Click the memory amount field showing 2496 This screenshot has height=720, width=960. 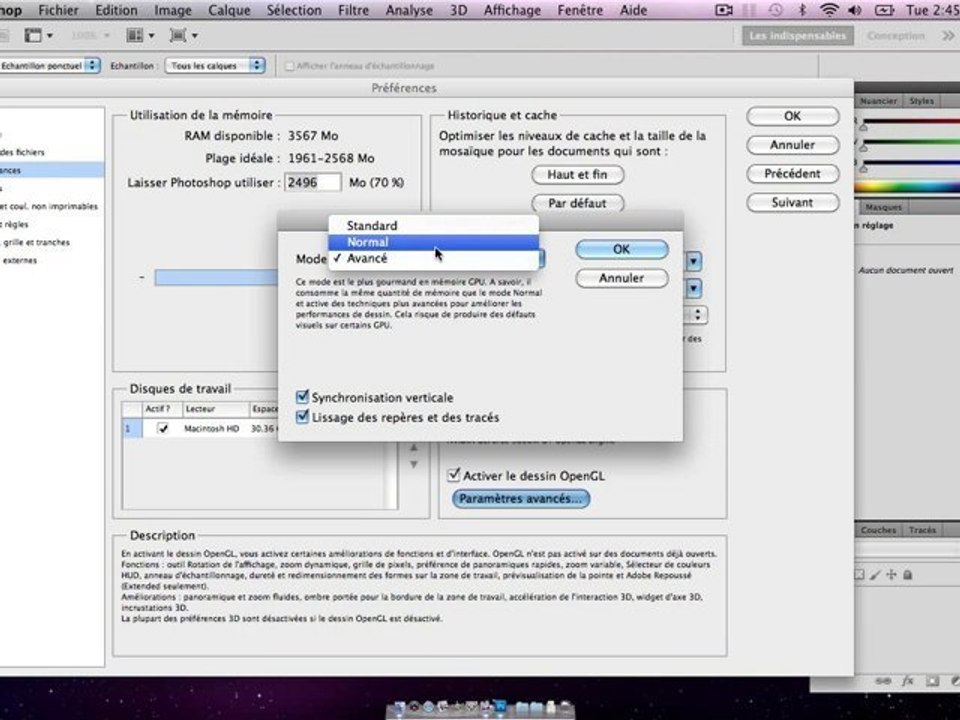point(312,182)
